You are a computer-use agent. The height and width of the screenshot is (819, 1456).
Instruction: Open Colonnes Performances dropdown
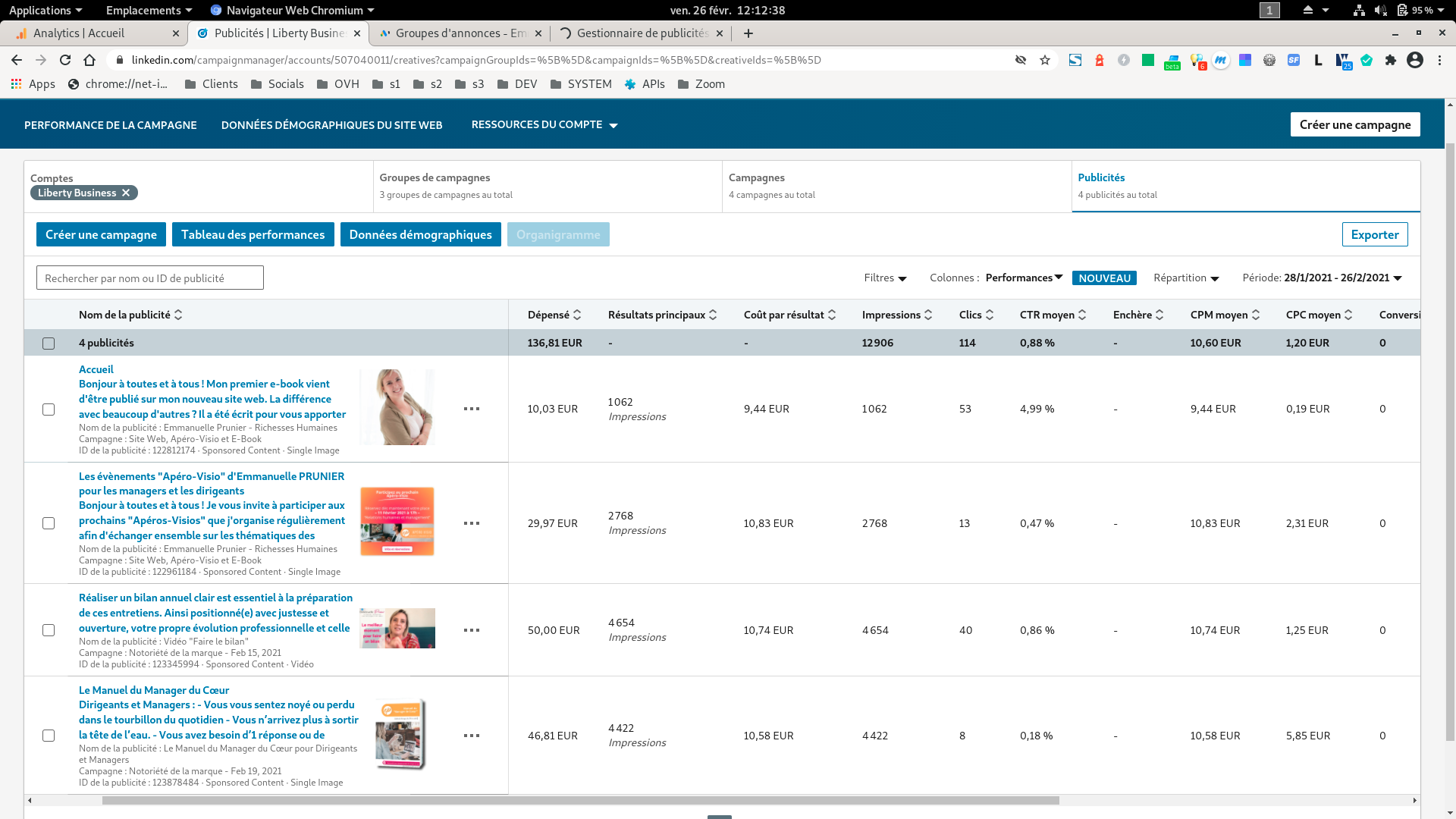coord(1025,278)
